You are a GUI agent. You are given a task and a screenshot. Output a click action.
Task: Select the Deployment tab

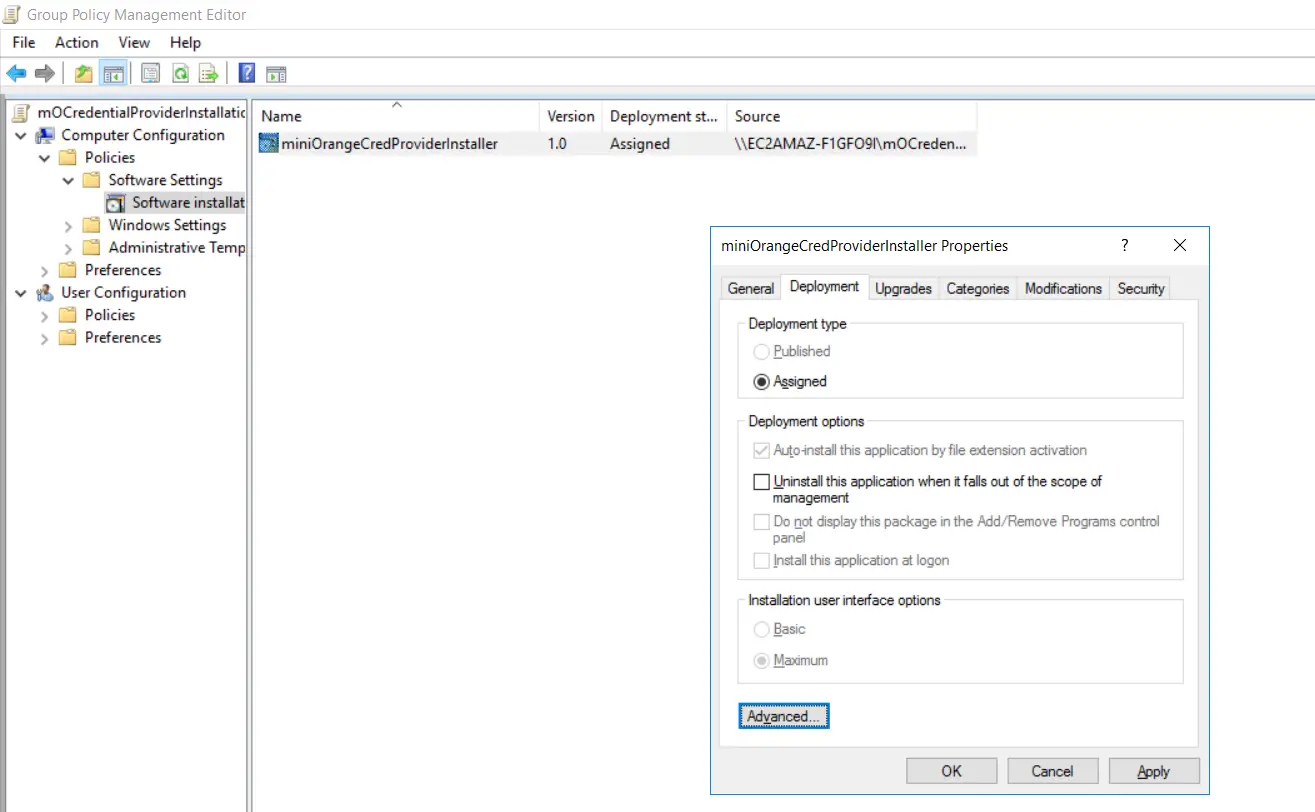click(x=824, y=286)
